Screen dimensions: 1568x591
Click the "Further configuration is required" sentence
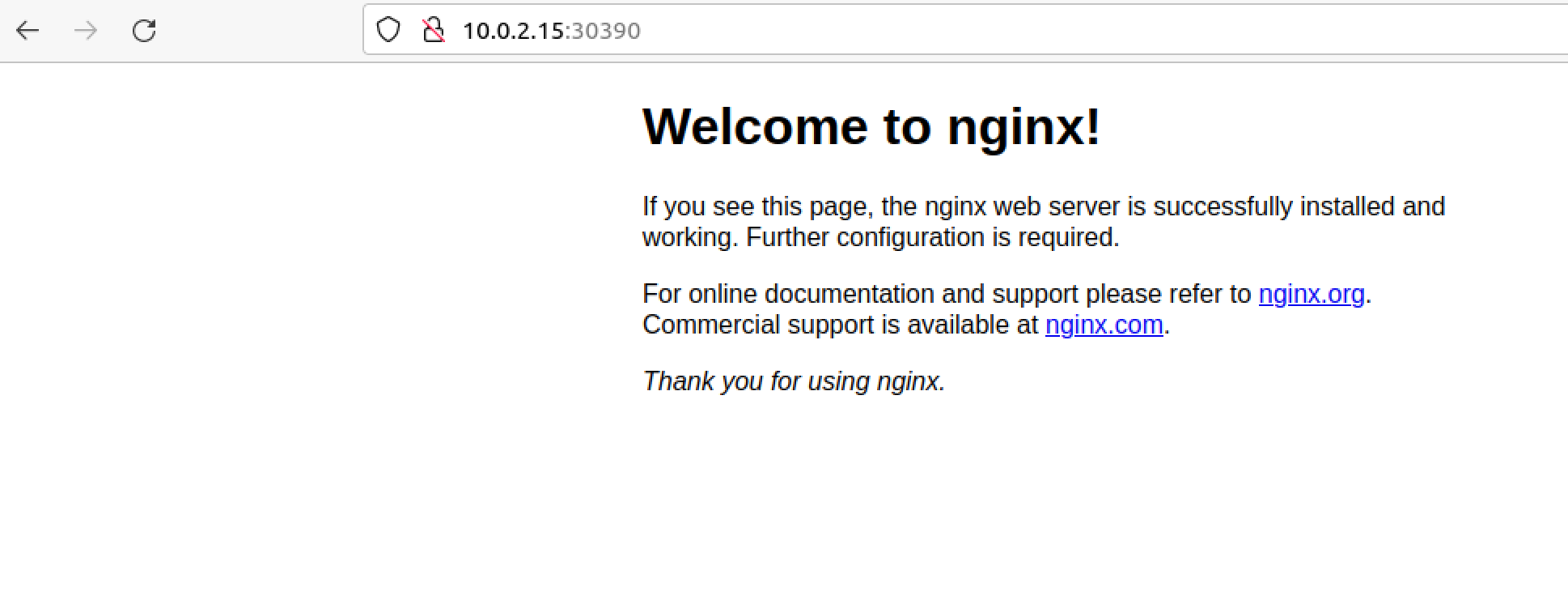(933, 237)
